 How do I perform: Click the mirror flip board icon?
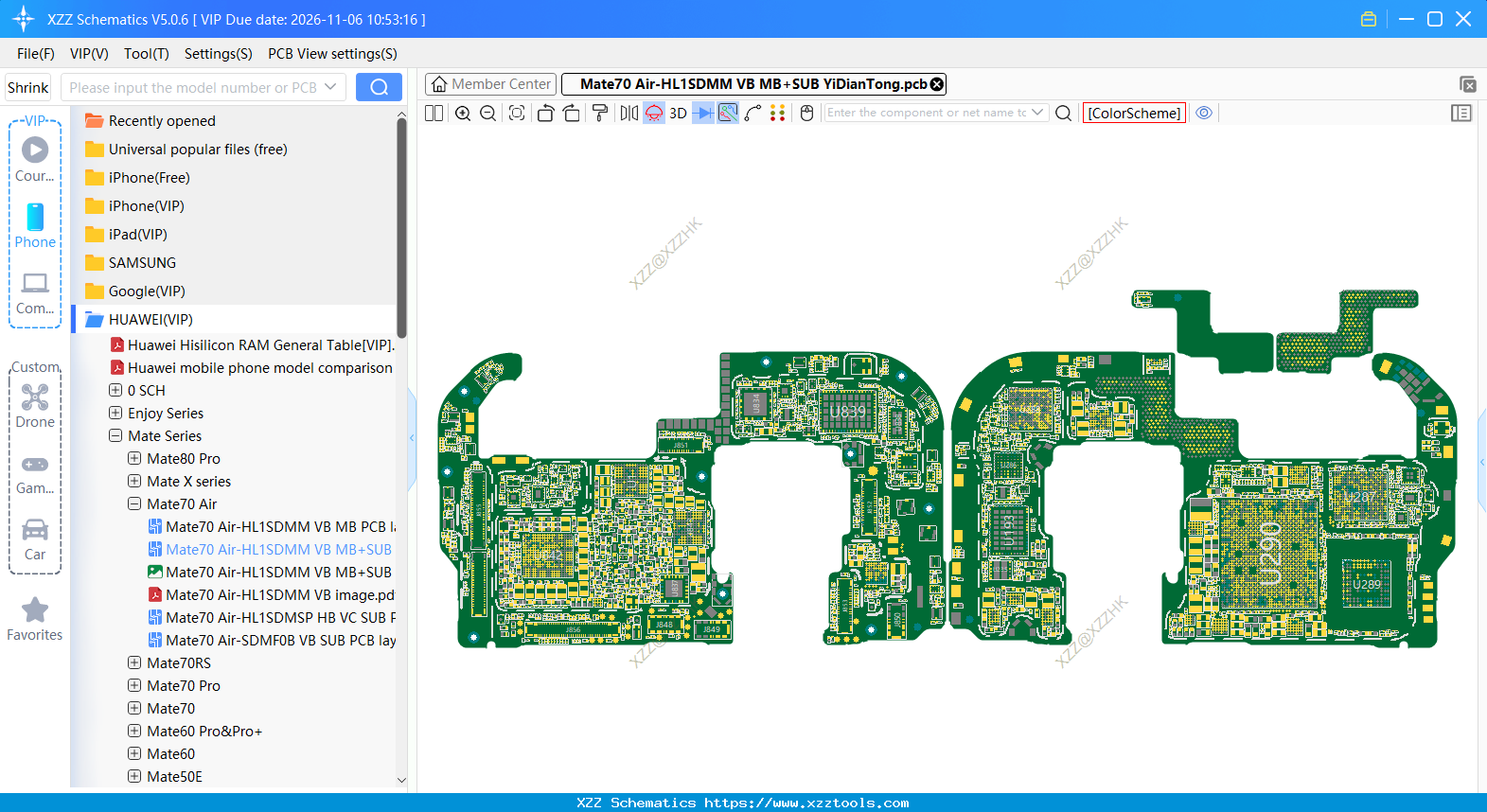coord(629,114)
